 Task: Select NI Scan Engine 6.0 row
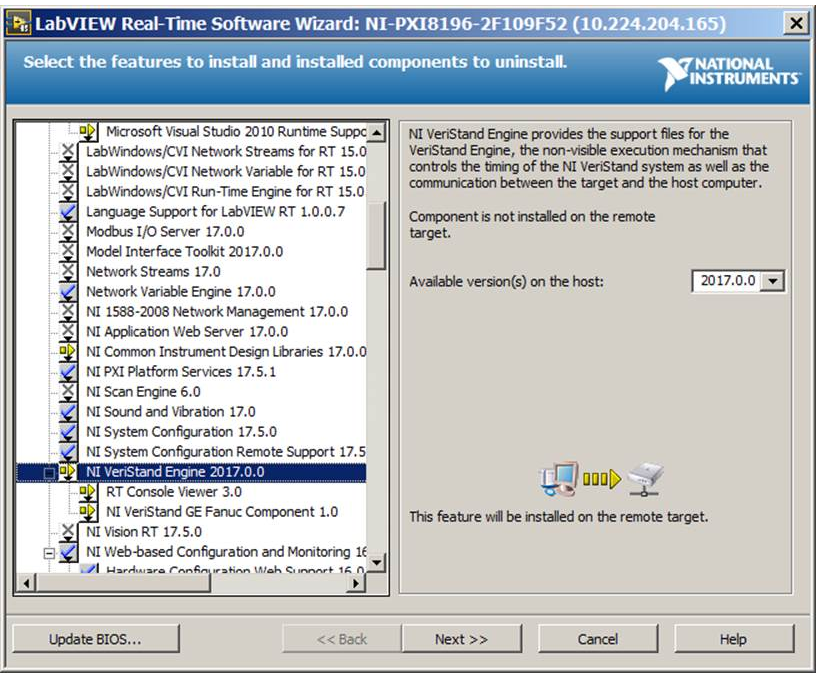coord(143,391)
